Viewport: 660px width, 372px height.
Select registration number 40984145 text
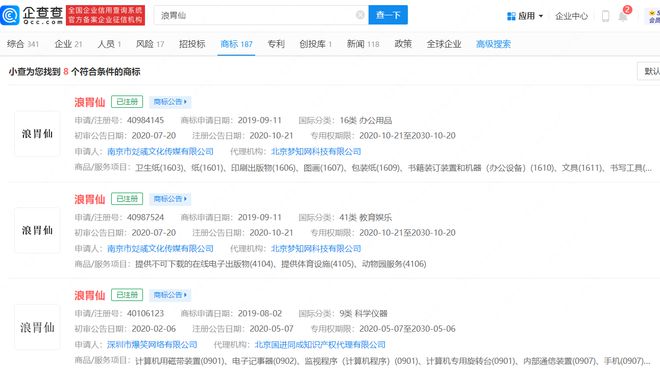pyautogui.click(x=145, y=120)
